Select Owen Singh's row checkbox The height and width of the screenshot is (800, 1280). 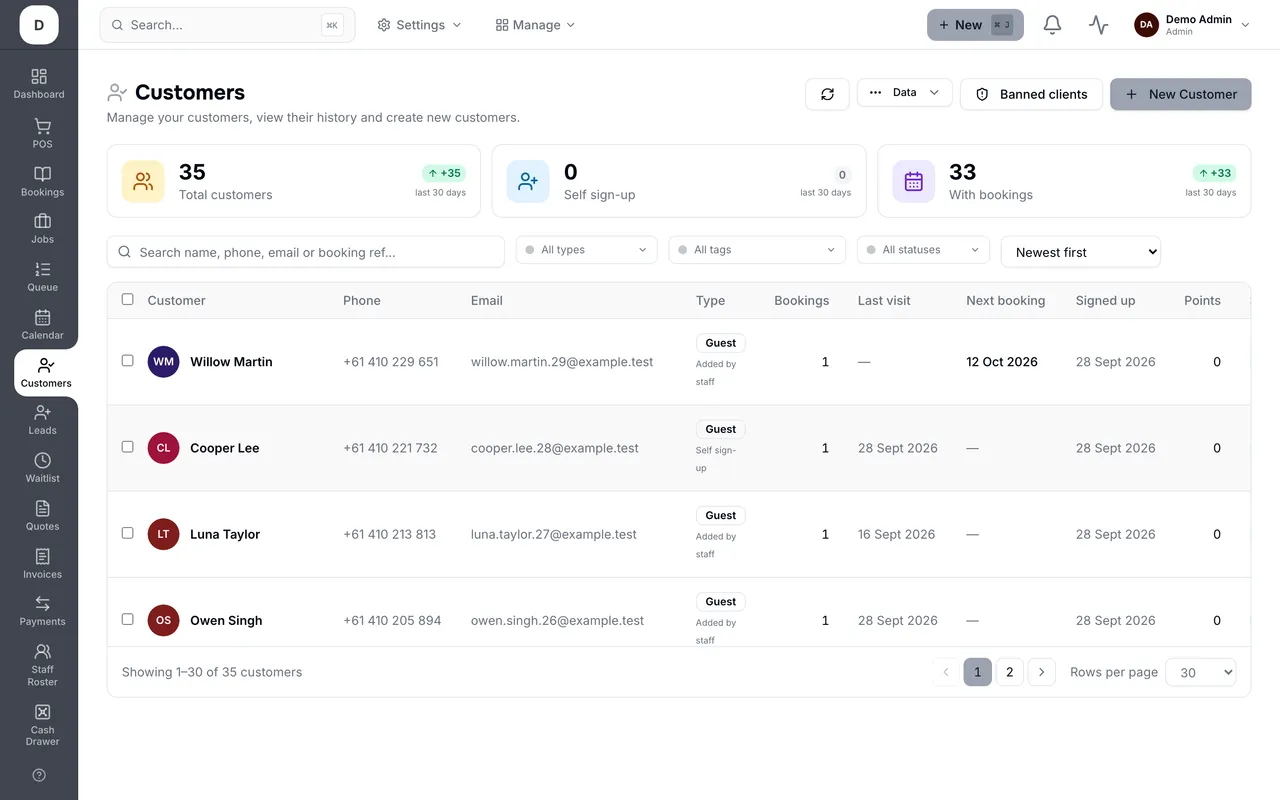(x=127, y=619)
